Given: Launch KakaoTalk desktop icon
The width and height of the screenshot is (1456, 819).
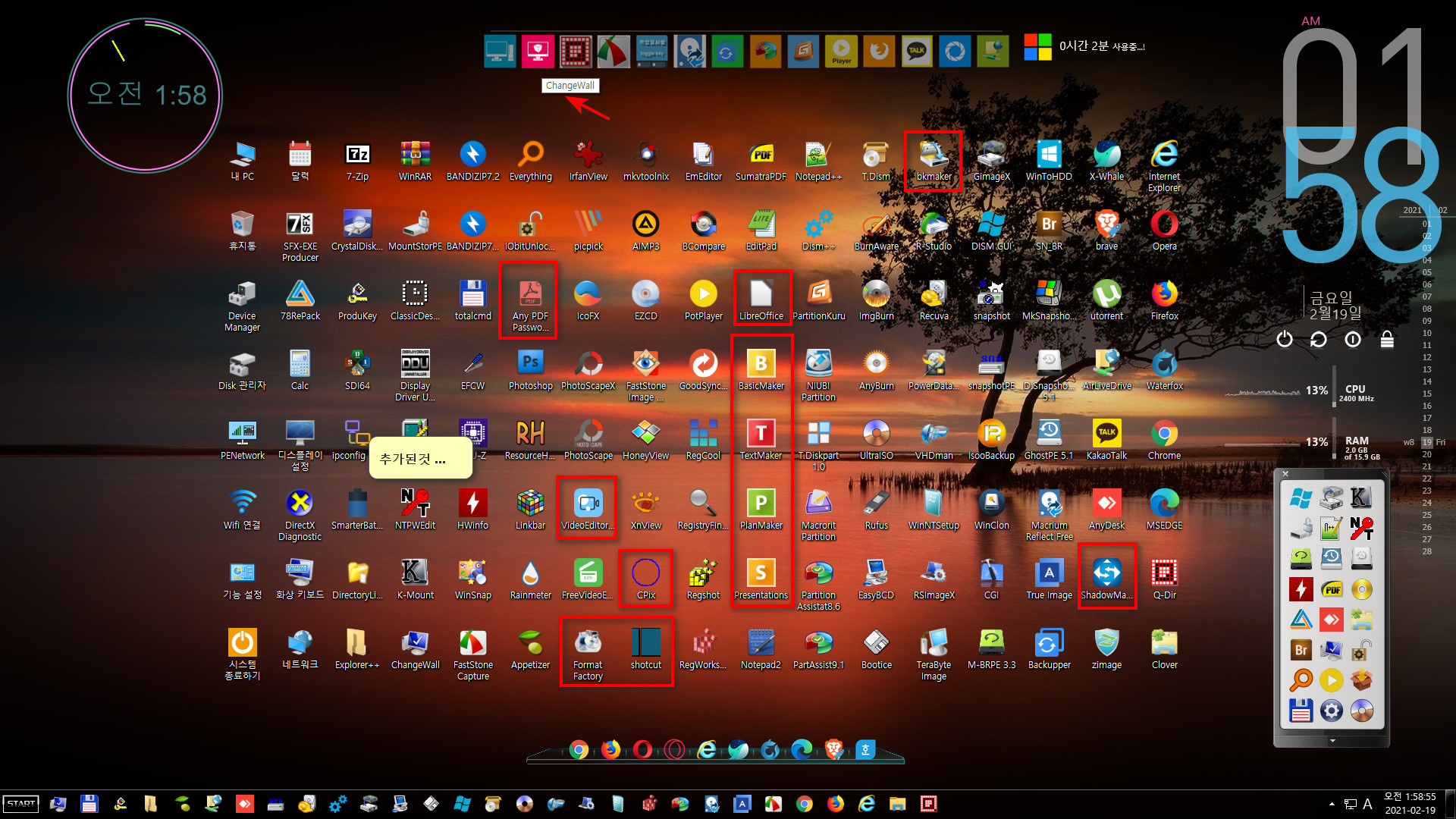Looking at the screenshot, I should tap(1106, 440).
